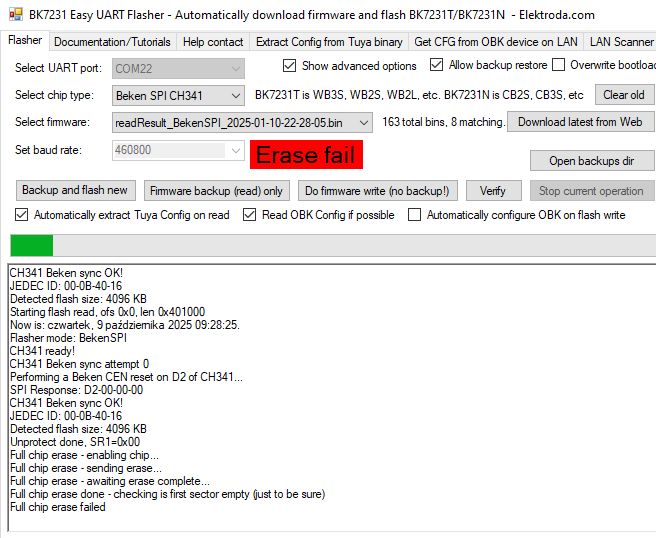Click the BK7231 Flasher app icon in title bar
656x538 pixels.
(15, 15)
